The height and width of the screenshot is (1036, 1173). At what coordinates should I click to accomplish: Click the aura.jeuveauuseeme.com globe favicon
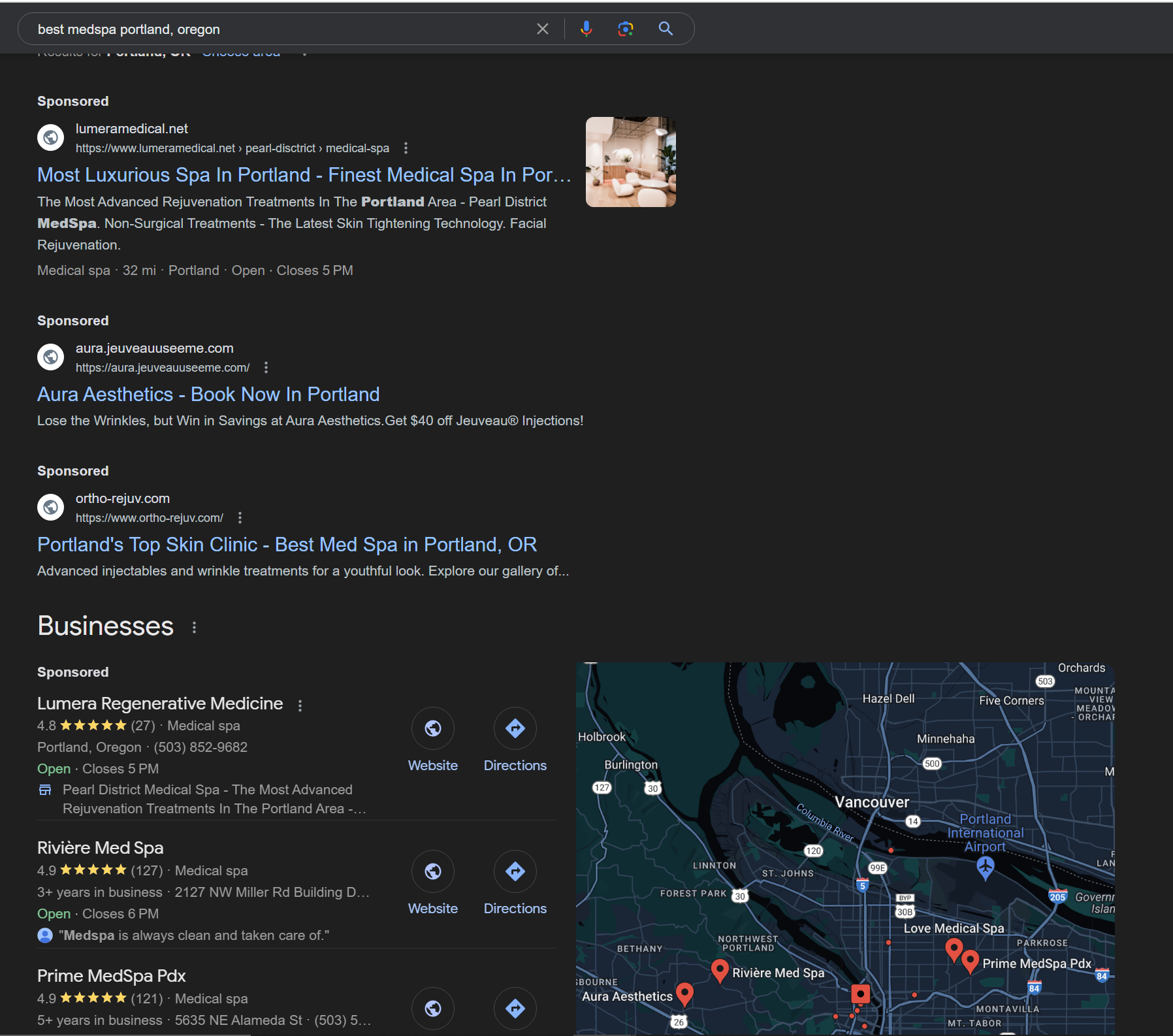coord(50,357)
